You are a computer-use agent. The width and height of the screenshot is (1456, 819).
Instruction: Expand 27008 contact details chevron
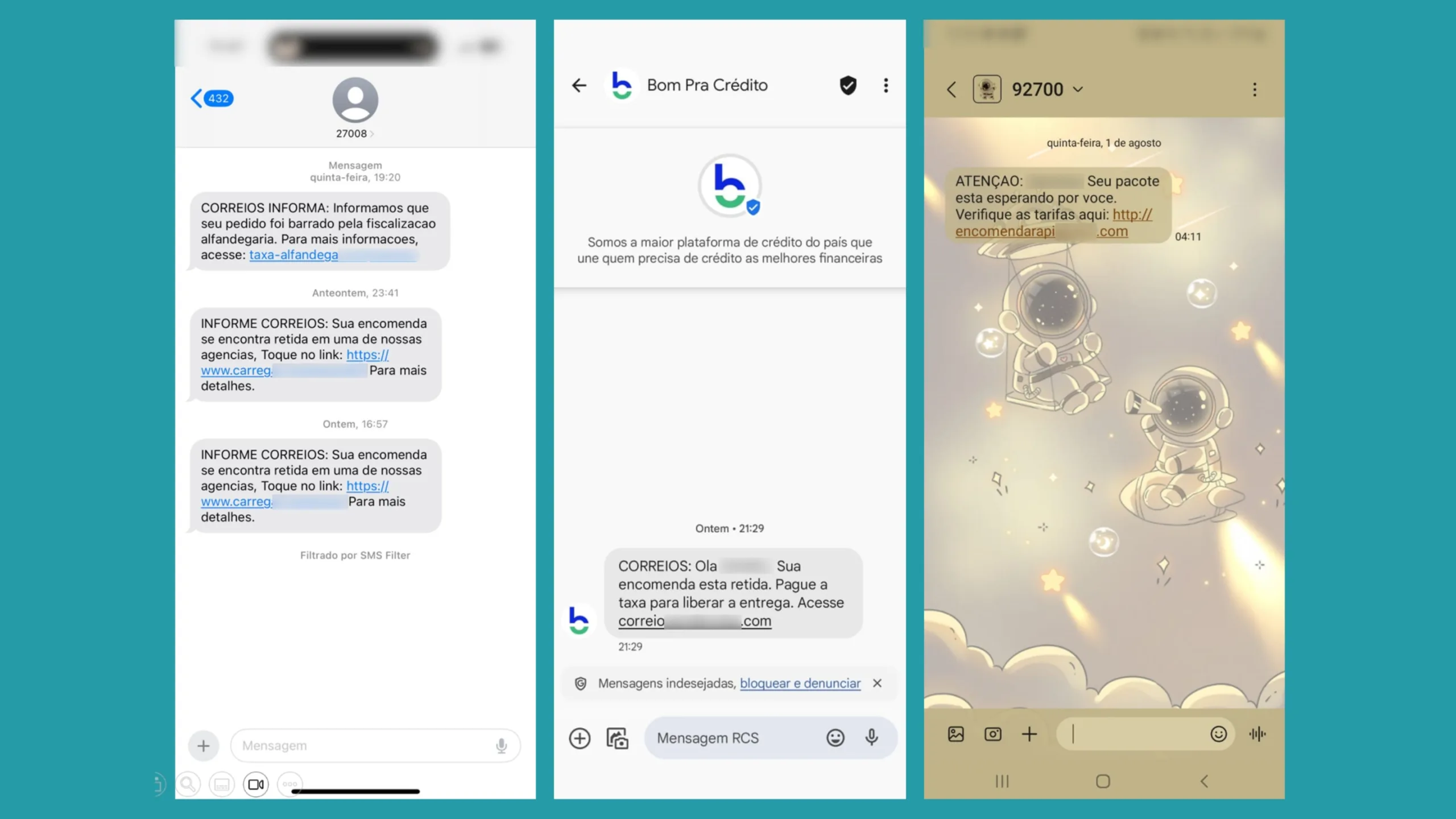point(372,134)
